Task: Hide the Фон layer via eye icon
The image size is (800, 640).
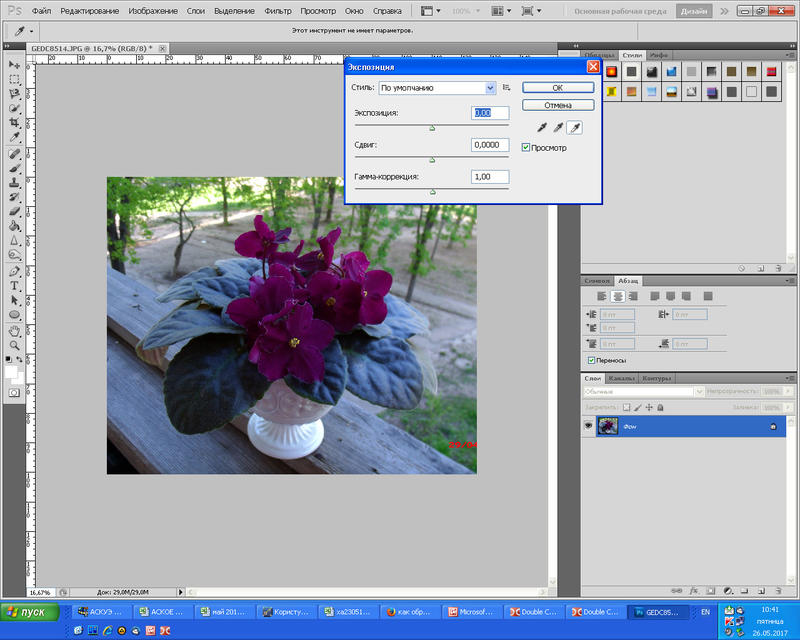Action: click(x=588, y=426)
